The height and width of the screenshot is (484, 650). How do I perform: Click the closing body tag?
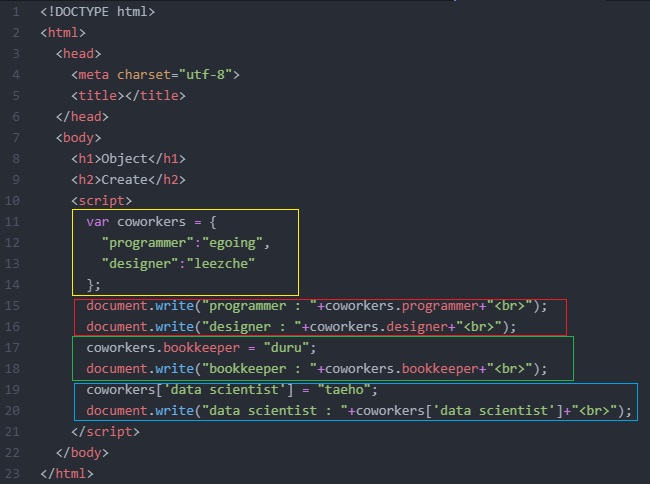pos(82,453)
